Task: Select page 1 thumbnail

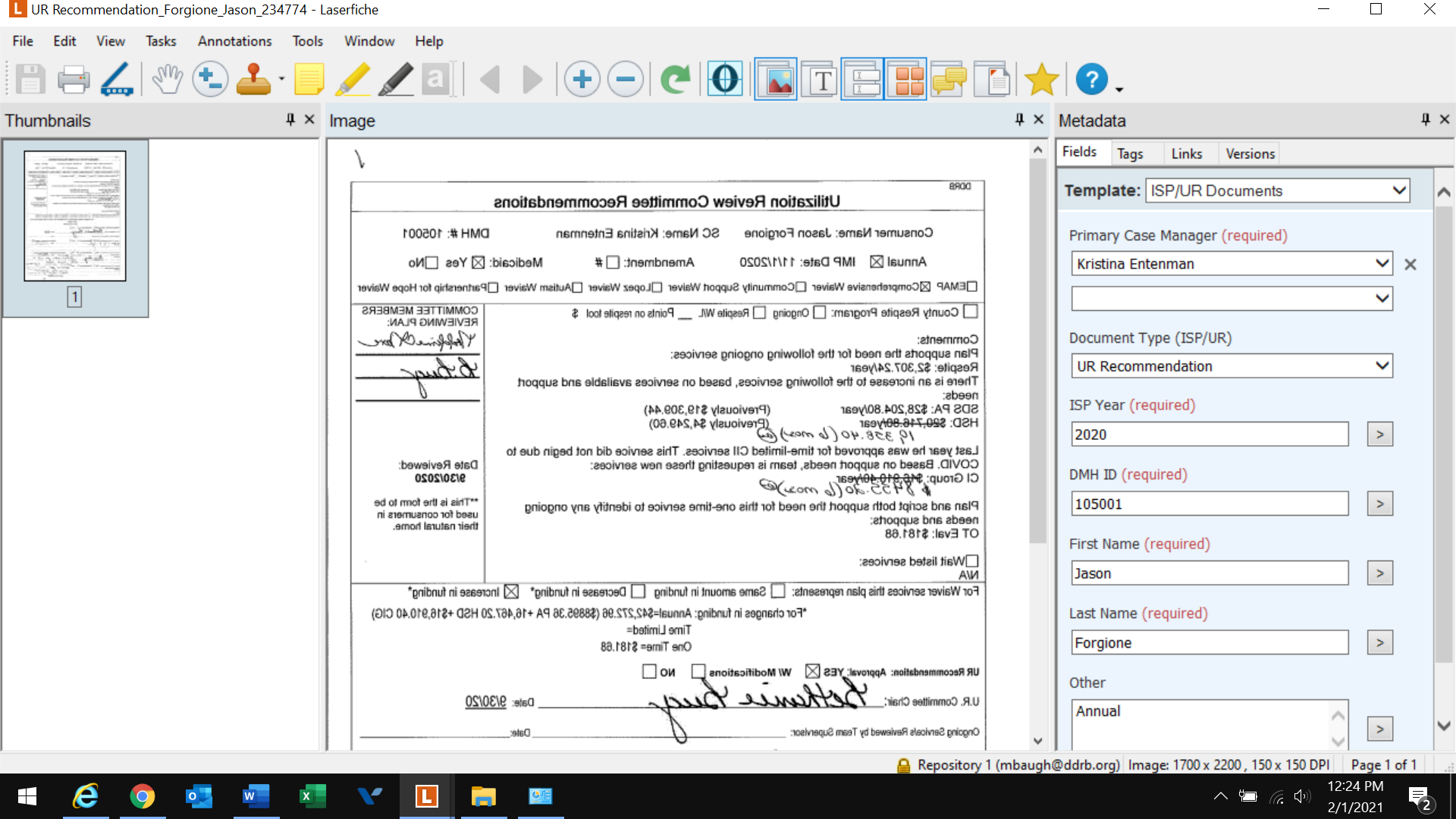Action: click(74, 216)
